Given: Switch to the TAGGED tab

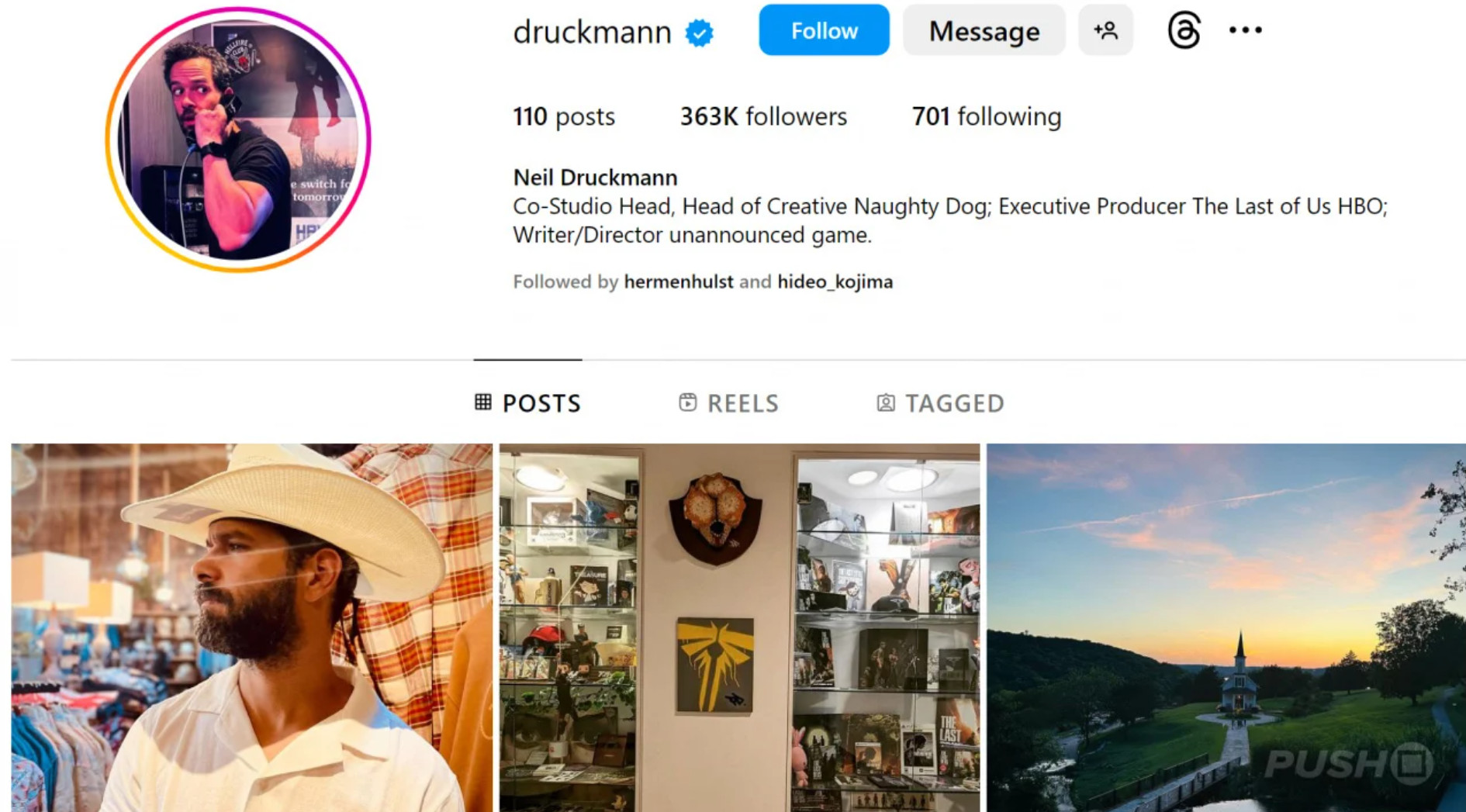Looking at the screenshot, I should 940,403.
